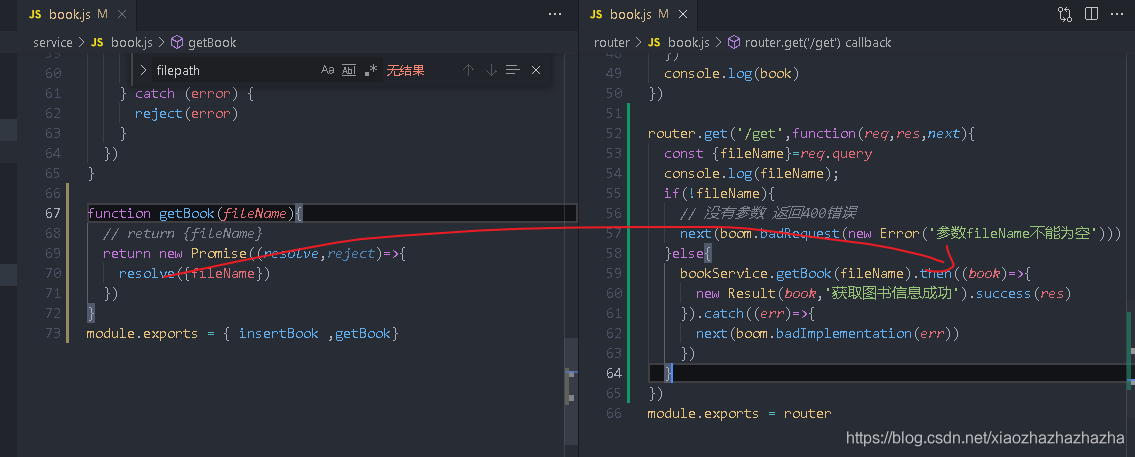1135x457 pixels.
Task: Click 'insertBook' in module.exports line
Action: coord(279,333)
